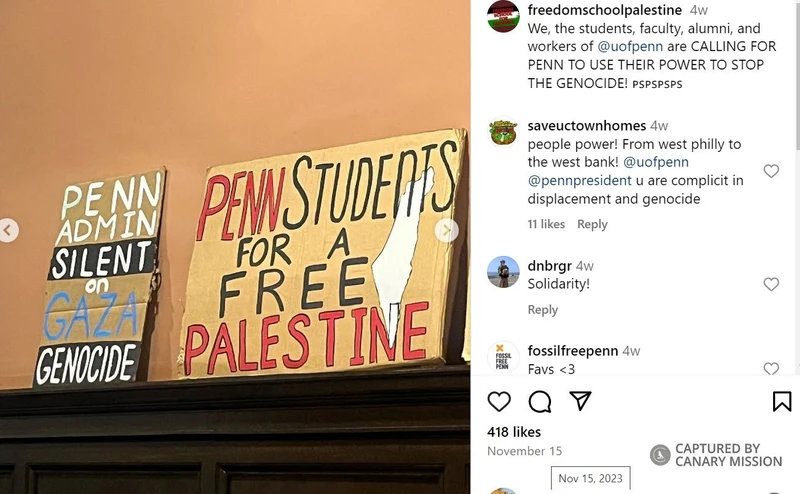Screen dimensions: 800x494
Task: Reply to dnbrgr comment
Action: point(542,310)
